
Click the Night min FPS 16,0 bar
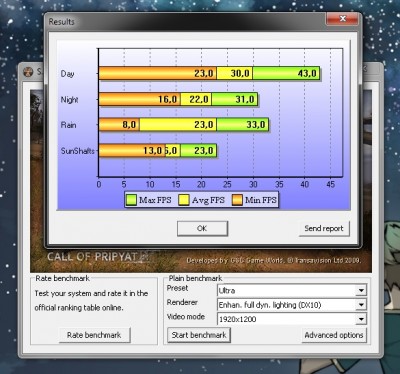pyautogui.click(x=140, y=99)
